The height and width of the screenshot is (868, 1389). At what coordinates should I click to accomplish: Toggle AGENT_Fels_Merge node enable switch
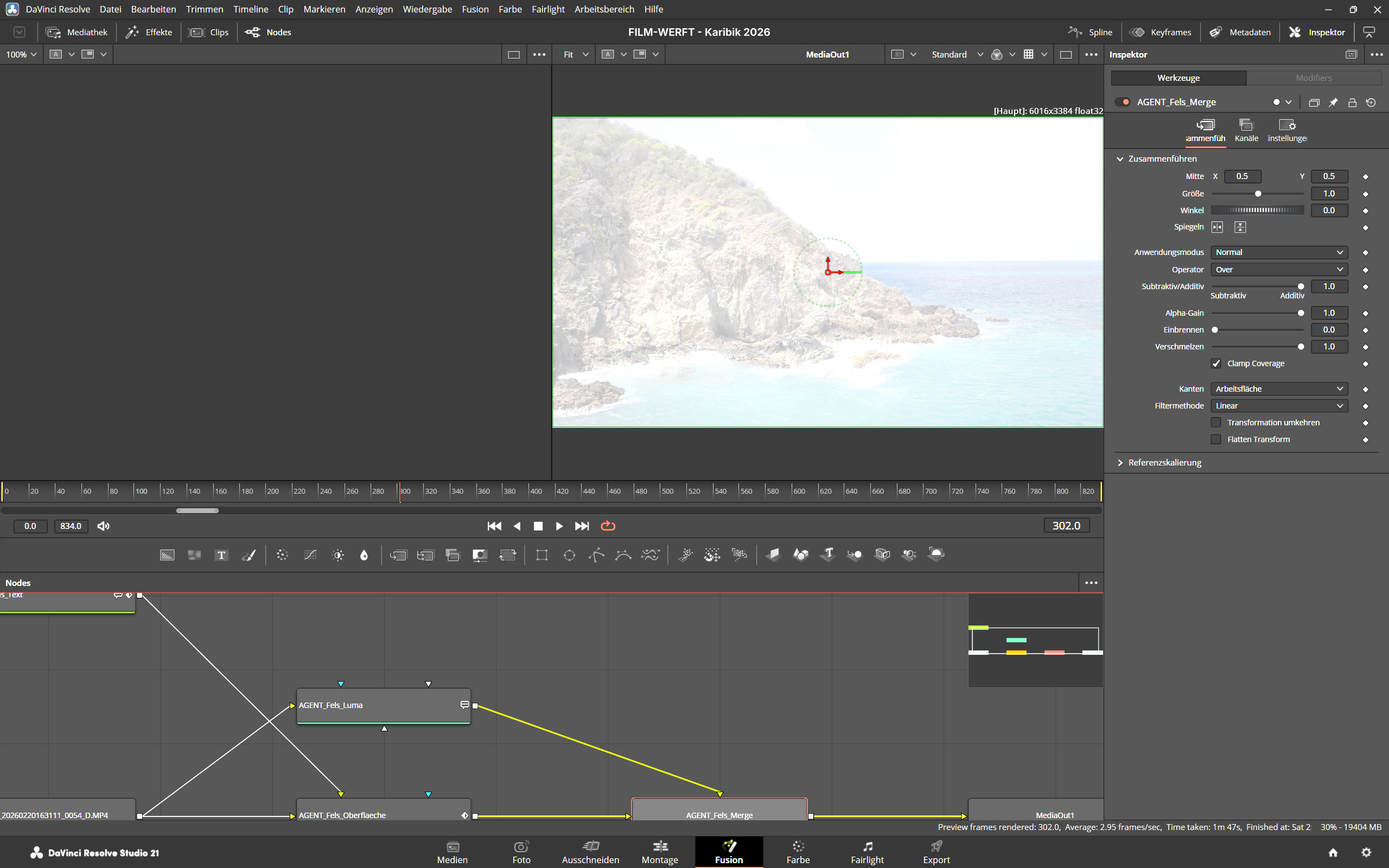coord(1123,102)
